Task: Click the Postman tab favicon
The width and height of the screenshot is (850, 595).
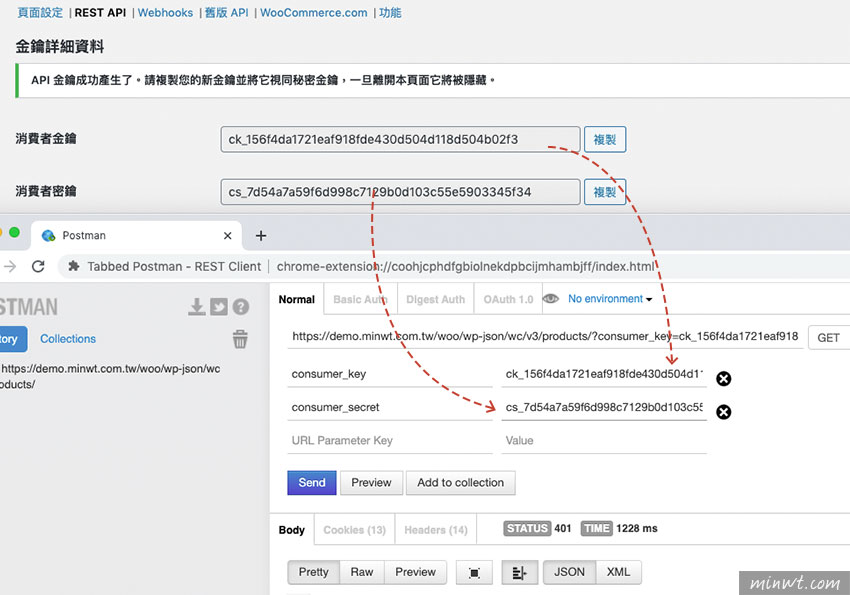Action: coord(49,236)
